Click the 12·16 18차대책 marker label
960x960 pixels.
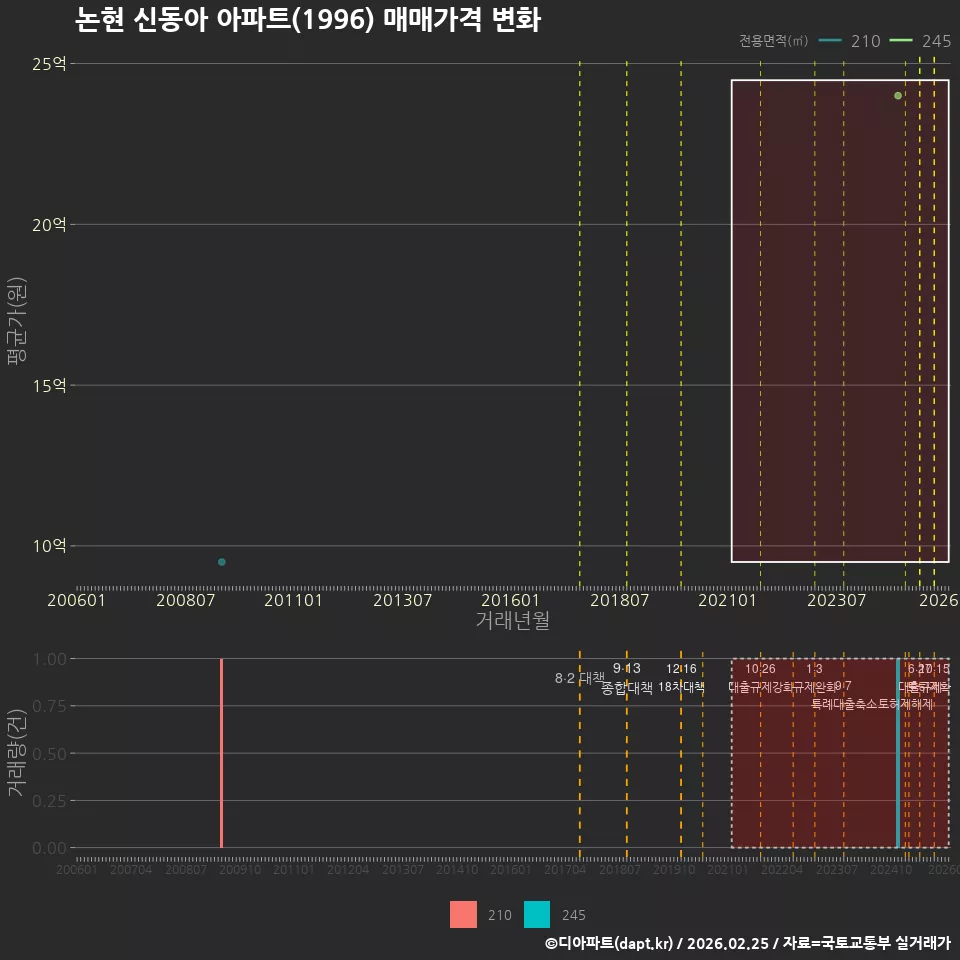click(681, 678)
